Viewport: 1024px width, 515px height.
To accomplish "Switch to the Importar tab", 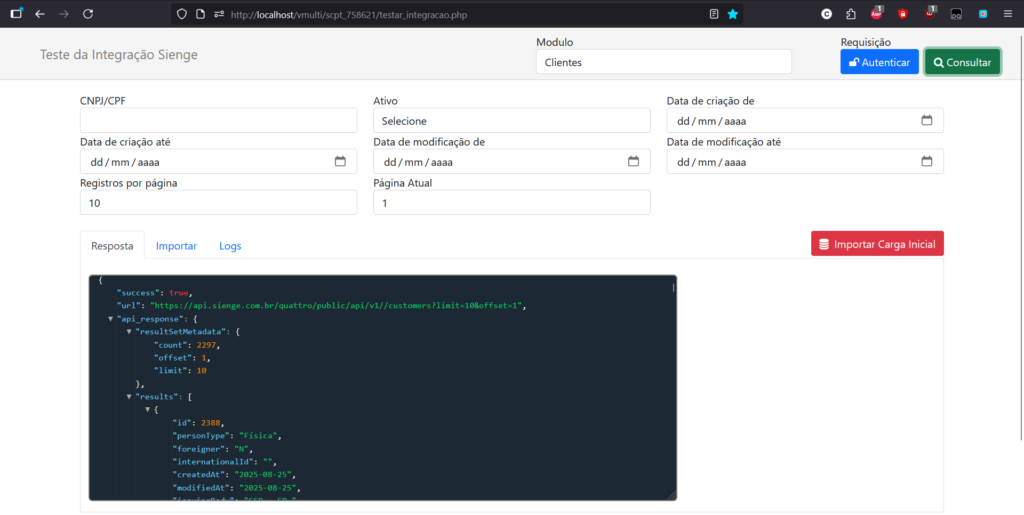I will [x=176, y=246].
